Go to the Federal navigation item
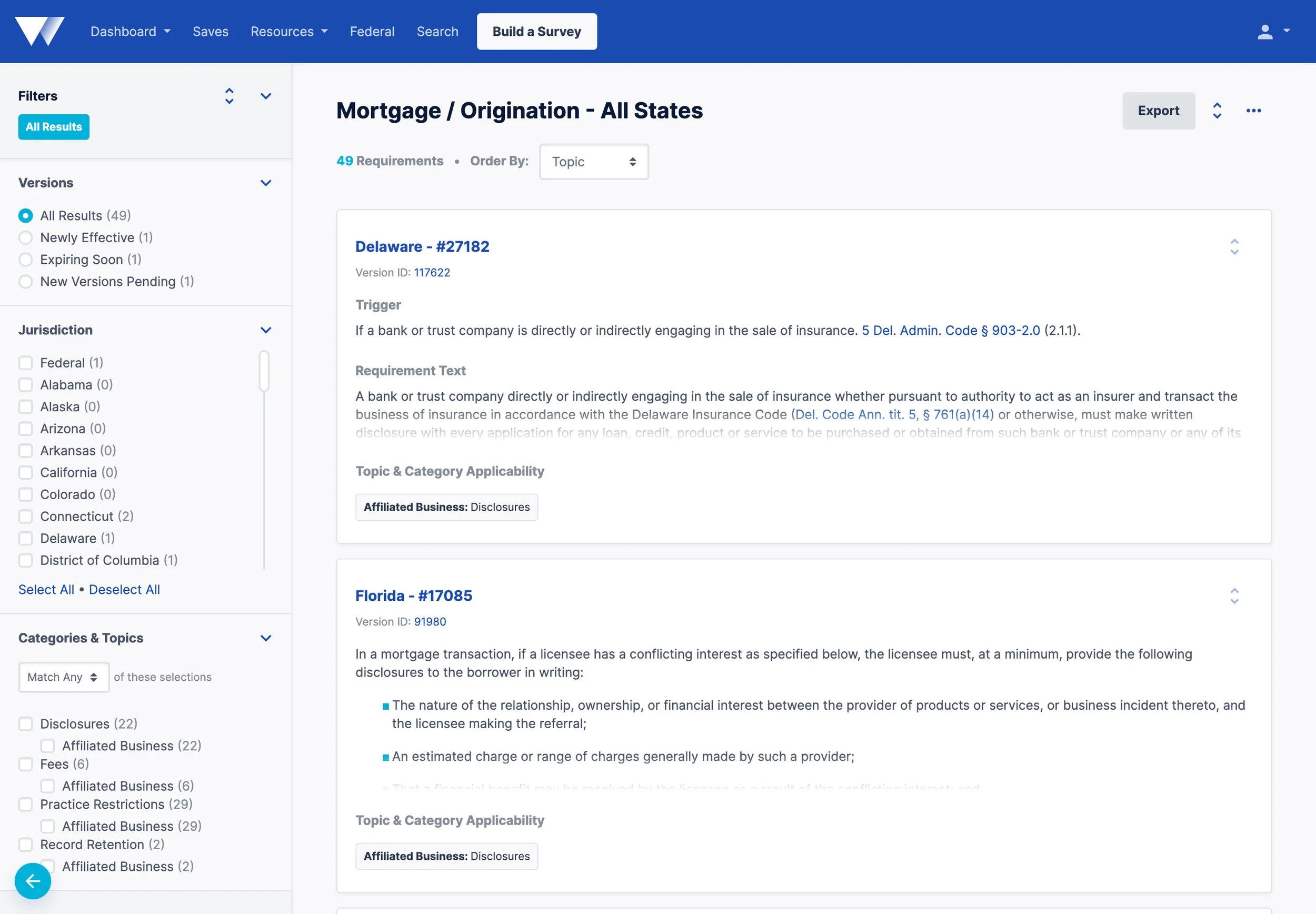The width and height of the screenshot is (1316, 914). [372, 32]
